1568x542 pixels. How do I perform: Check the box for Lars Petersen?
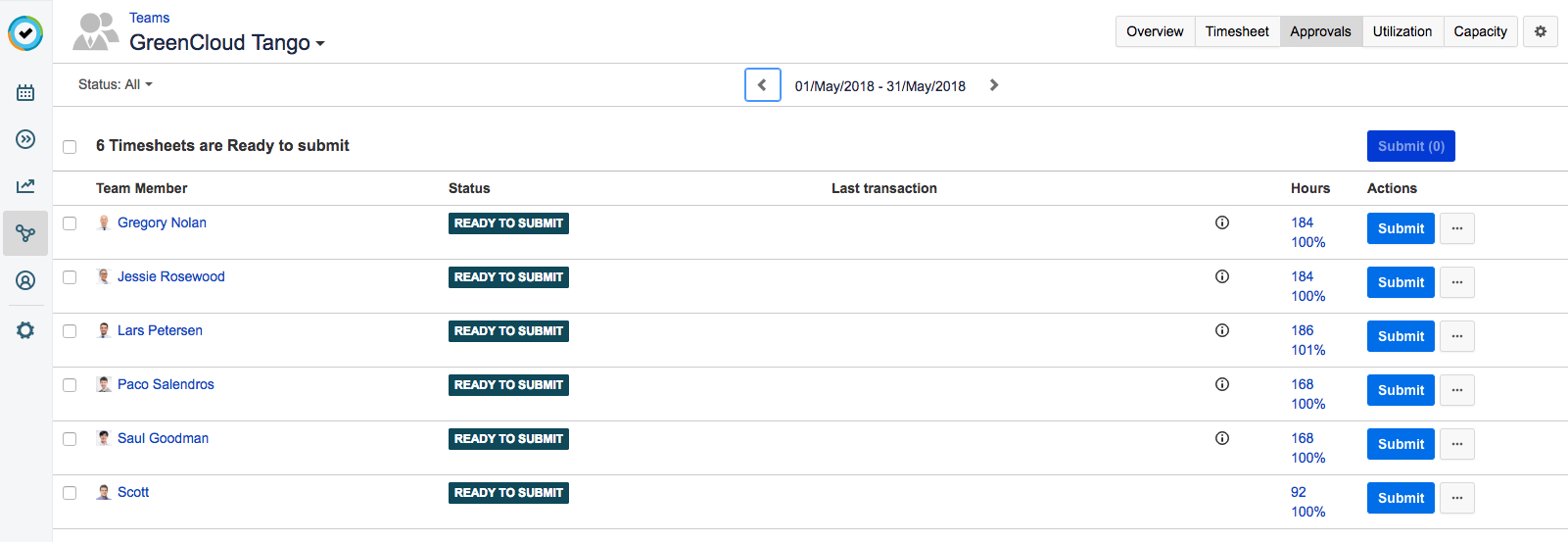[70, 331]
